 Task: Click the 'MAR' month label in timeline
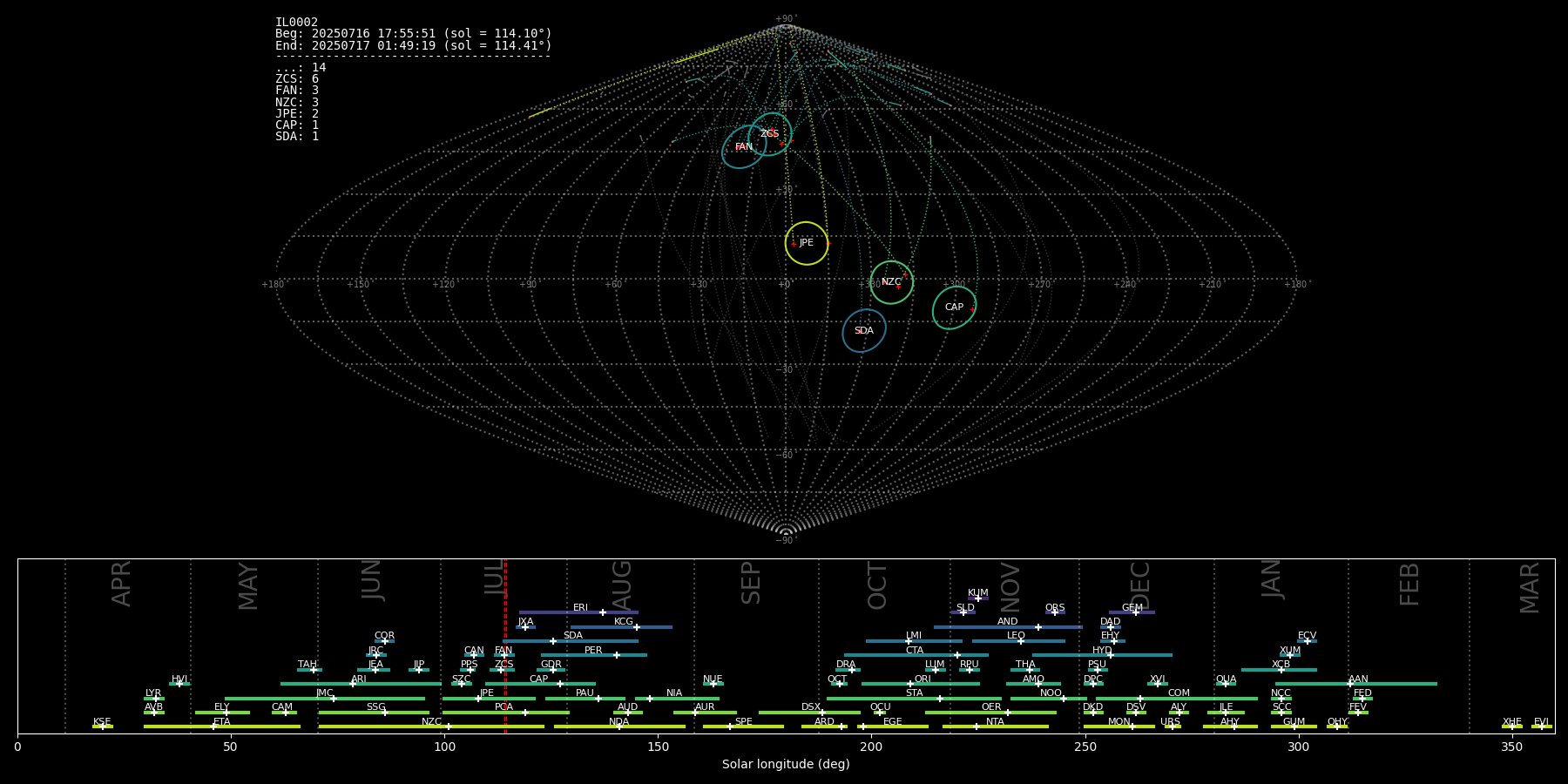tap(1530, 588)
